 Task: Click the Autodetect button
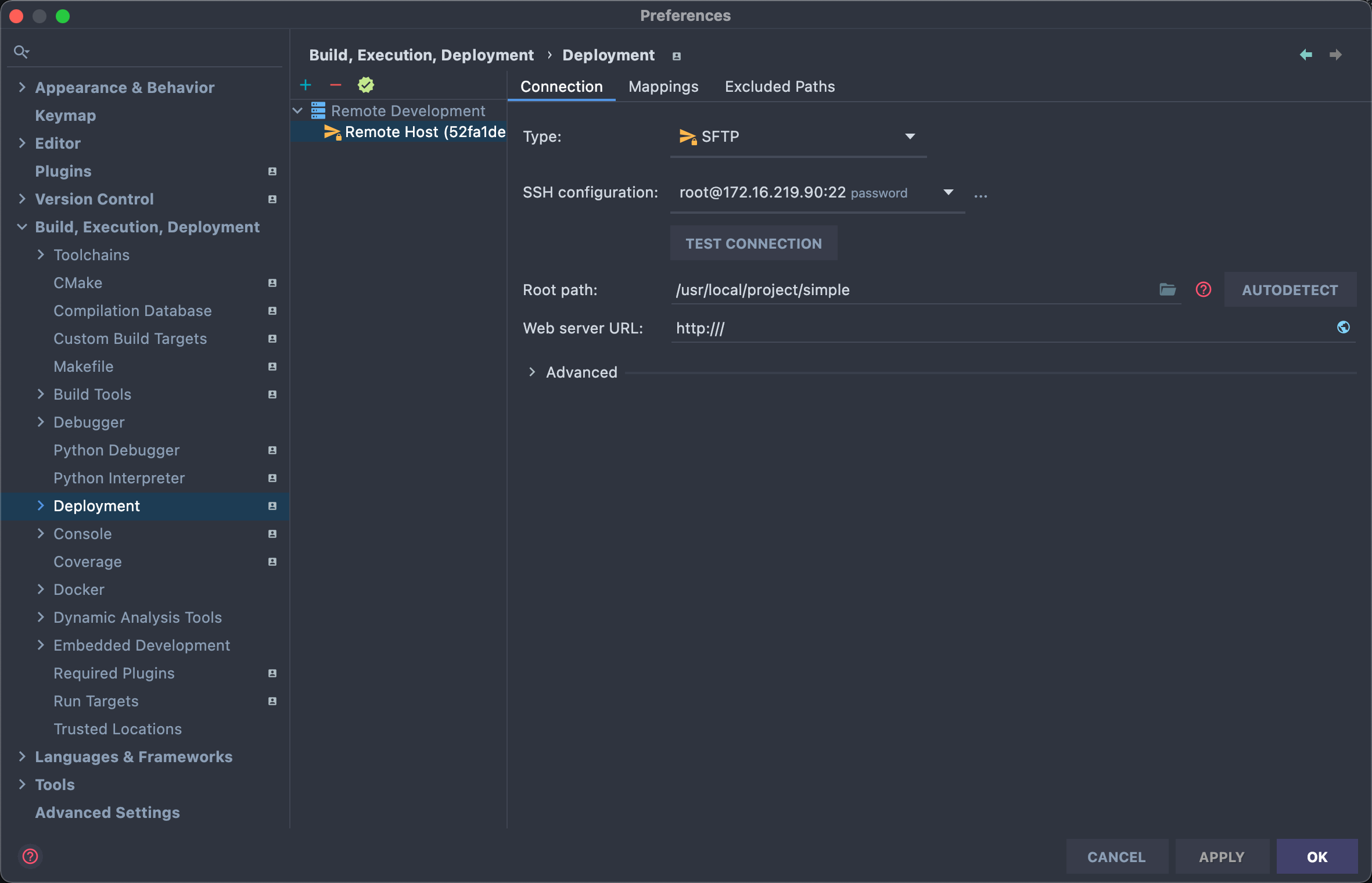(1290, 290)
